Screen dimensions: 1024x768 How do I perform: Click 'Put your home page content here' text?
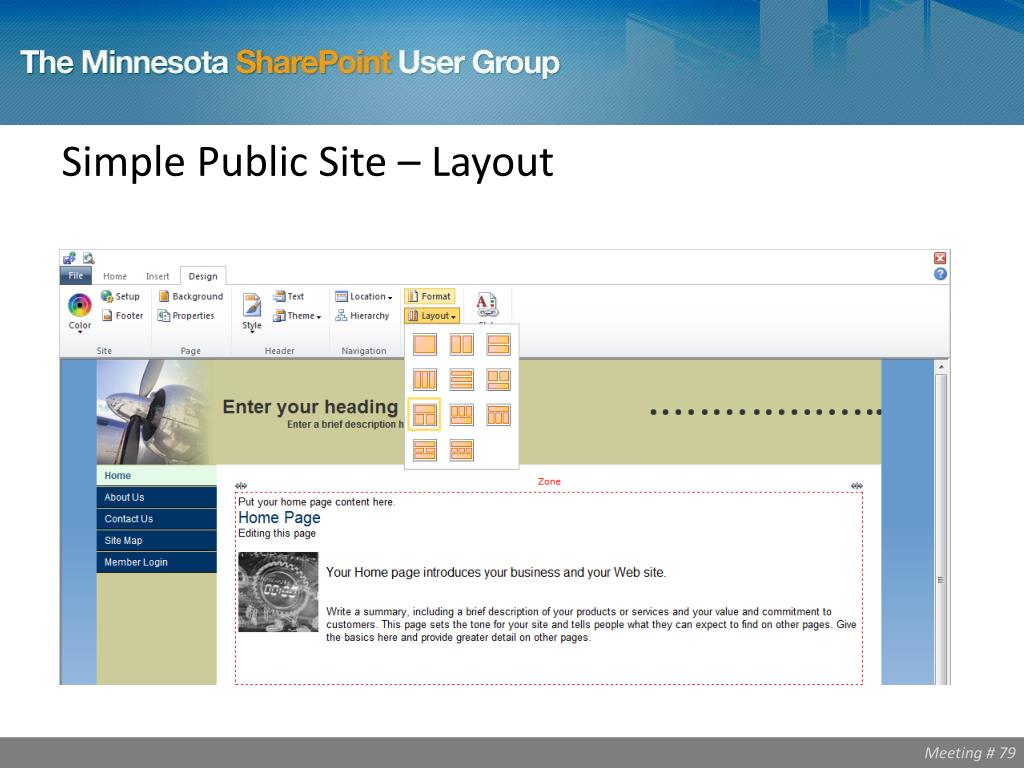click(x=316, y=502)
